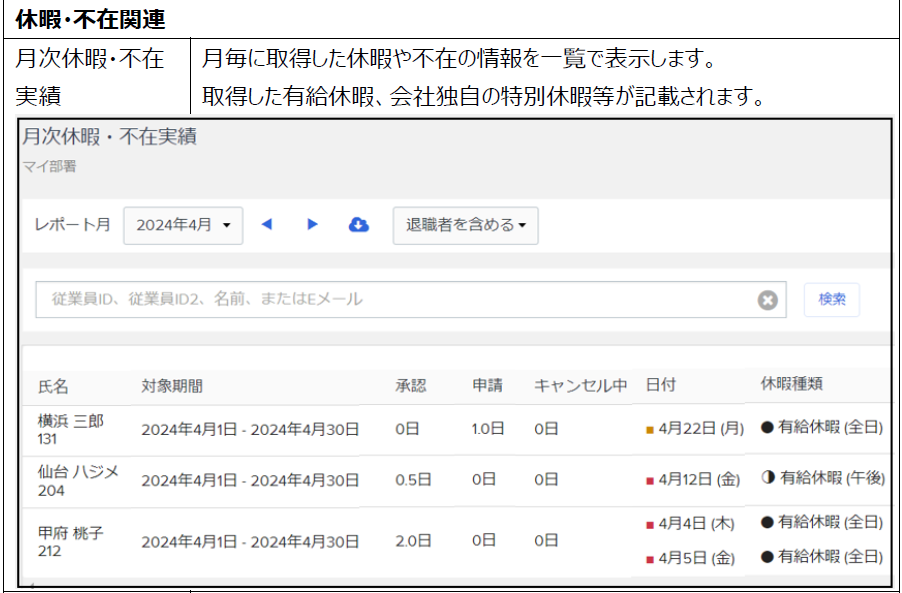Click the 対象期間 column header
Viewport: 902px width, 593px height.
(171, 386)
